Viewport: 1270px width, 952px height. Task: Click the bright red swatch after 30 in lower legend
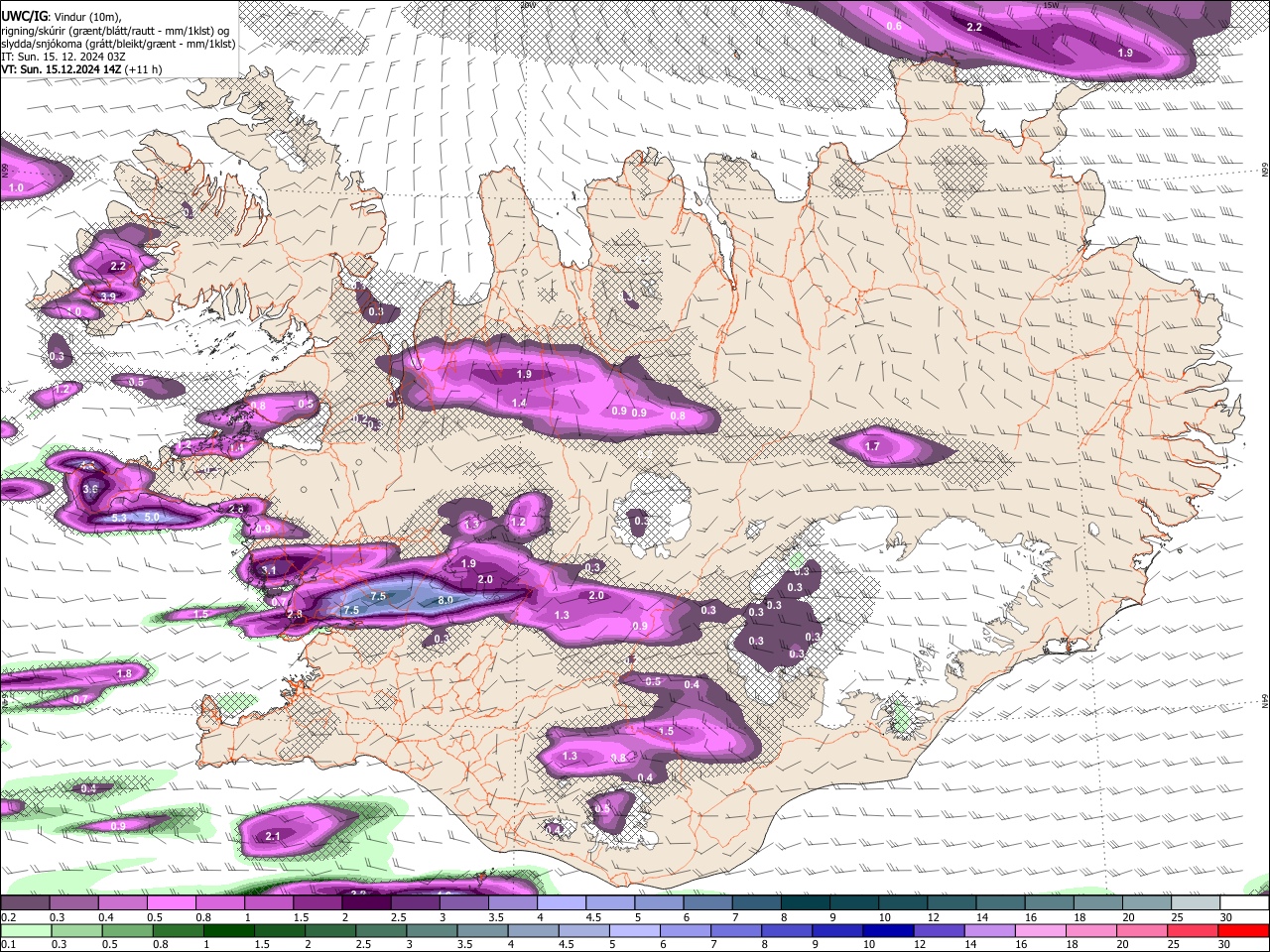point(1244,931)
